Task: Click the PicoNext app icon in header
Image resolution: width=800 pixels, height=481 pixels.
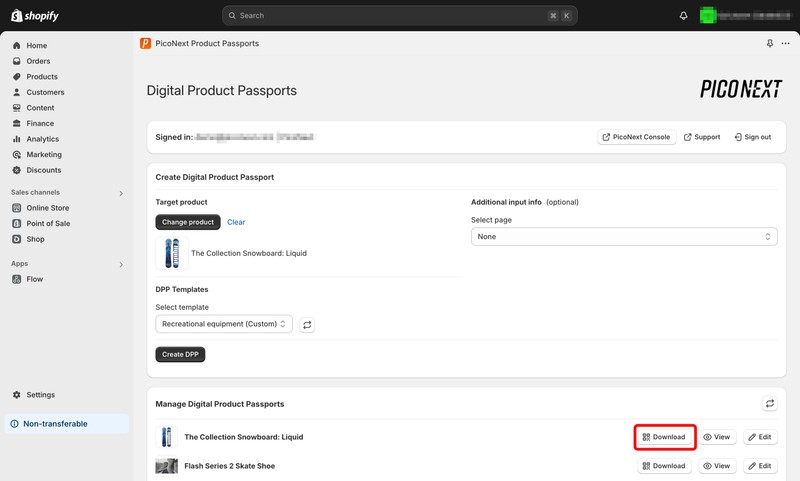Action: click(x=146, y=44)
